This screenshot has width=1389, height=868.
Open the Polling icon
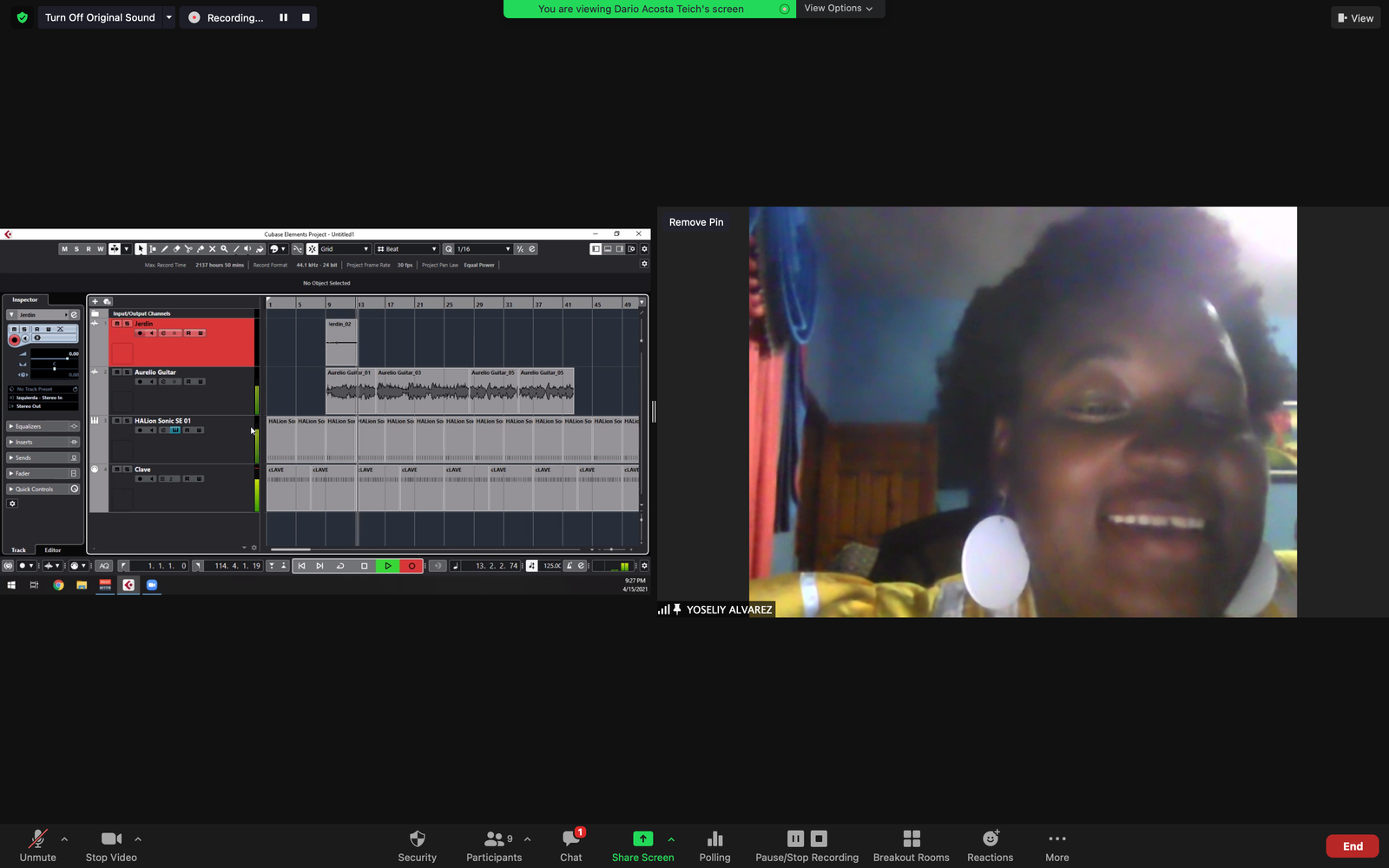714,838
